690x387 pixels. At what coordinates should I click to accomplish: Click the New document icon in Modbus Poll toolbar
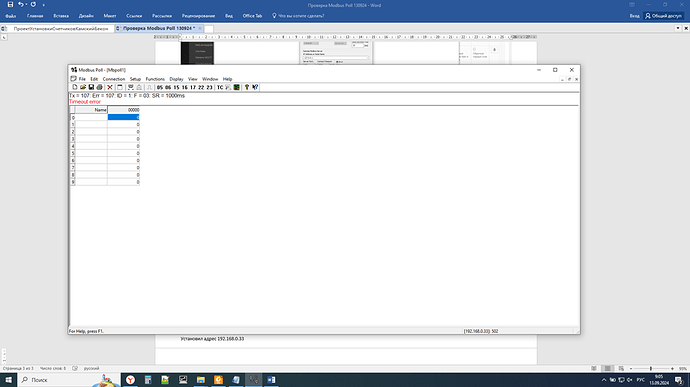click(75, 87)
